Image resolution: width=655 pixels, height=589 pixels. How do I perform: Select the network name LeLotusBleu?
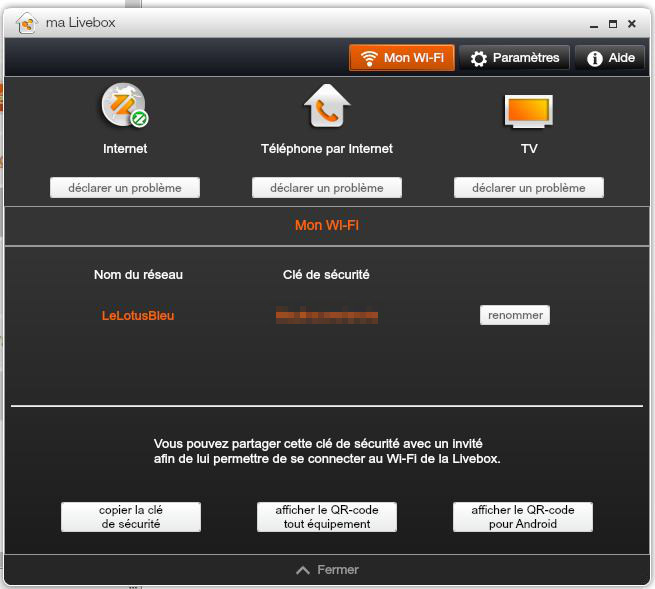[138, 315]
